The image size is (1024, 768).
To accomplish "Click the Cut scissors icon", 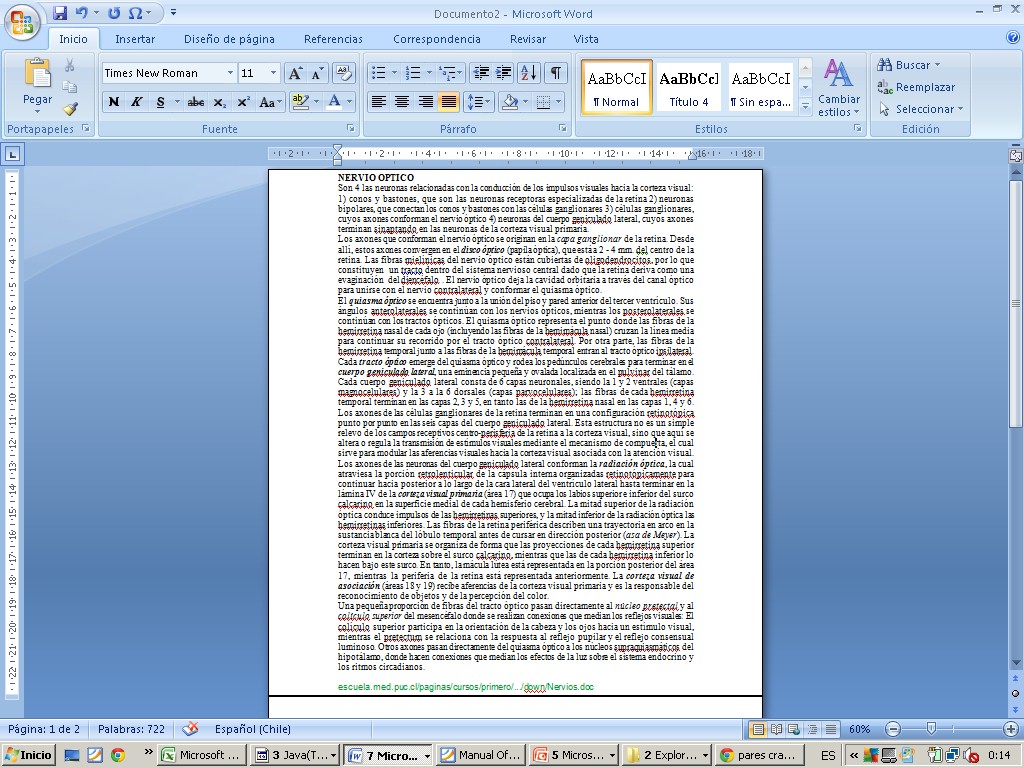I will point(70,65).
